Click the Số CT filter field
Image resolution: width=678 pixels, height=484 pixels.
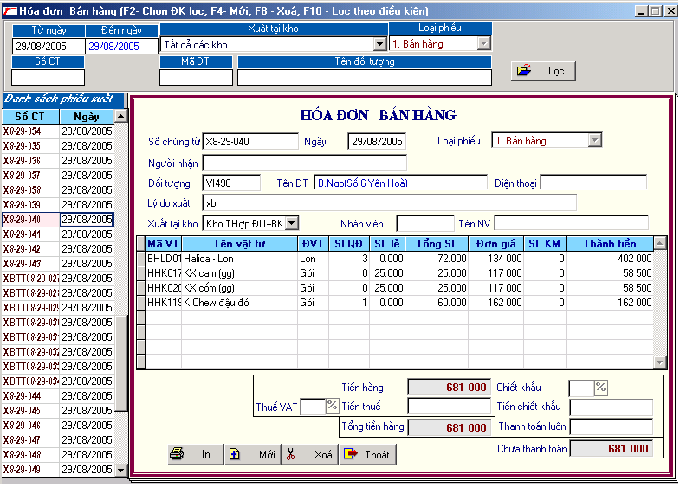pyautogui.click(x=48, y=77)
